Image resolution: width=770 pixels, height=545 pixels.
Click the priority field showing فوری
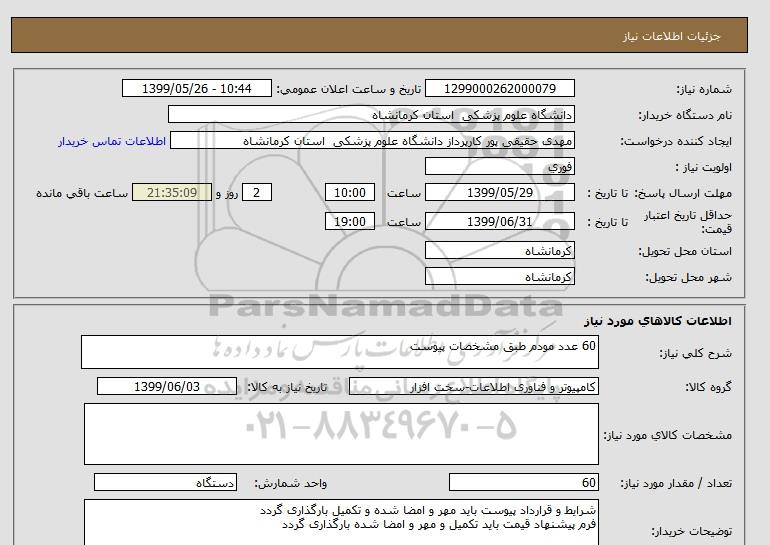[x=499, y=166]
